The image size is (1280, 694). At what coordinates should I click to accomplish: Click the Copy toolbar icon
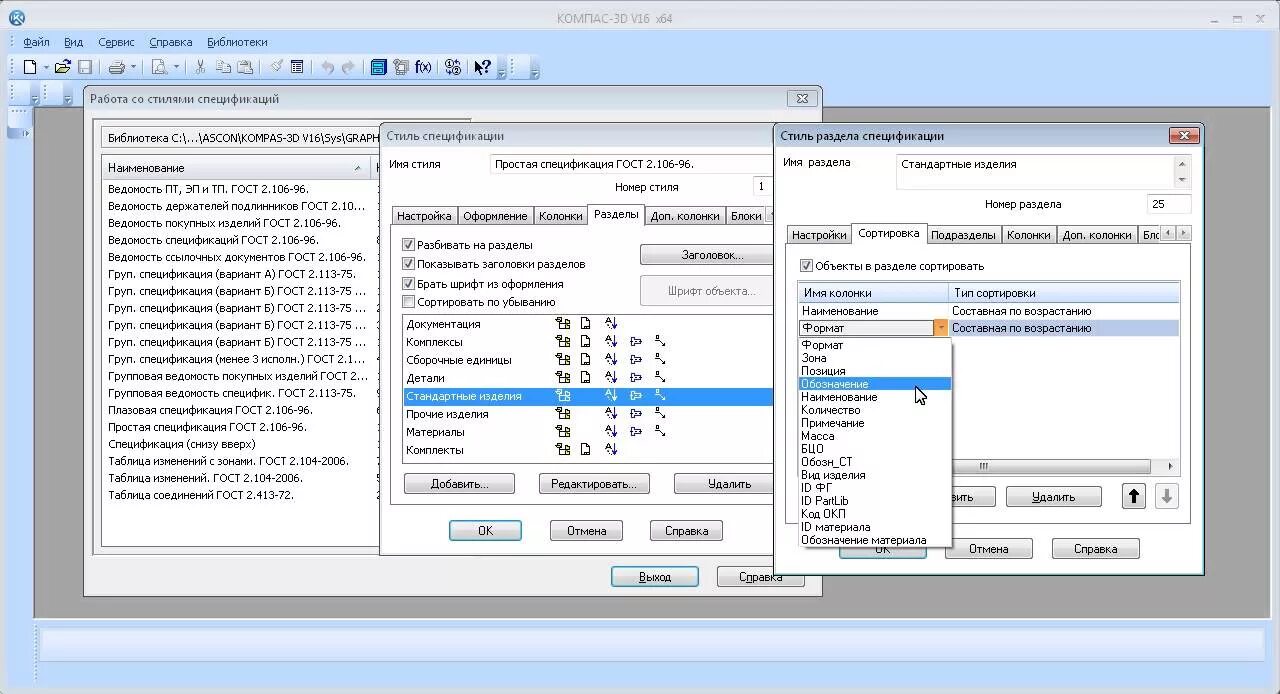[x=222, y=67]
